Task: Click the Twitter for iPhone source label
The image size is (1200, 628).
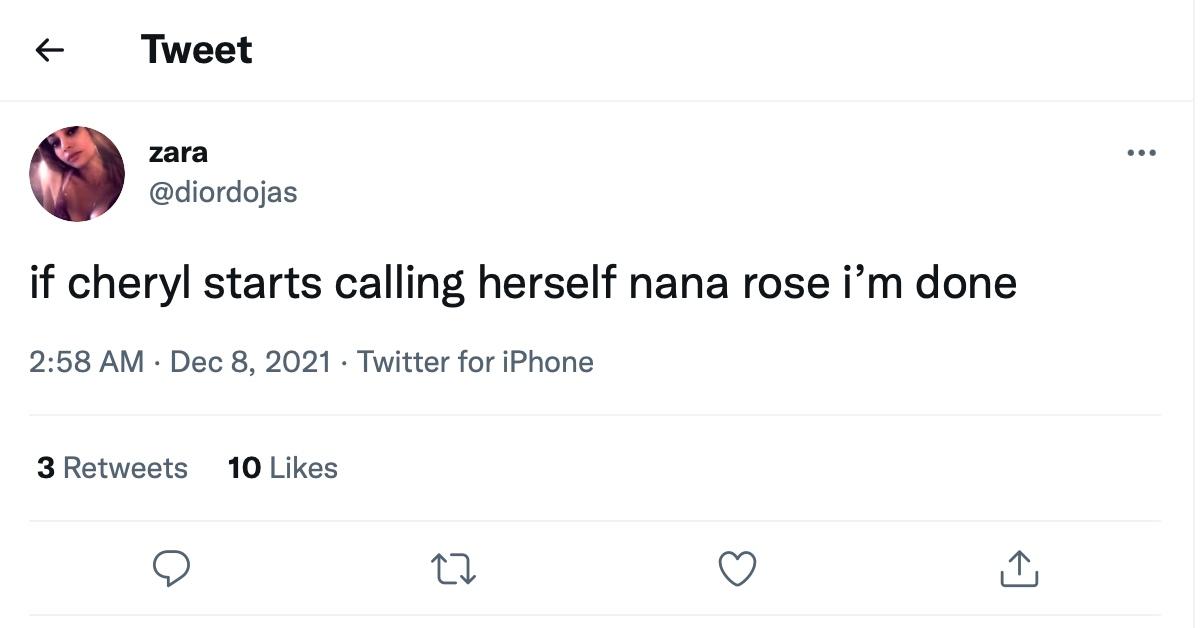Action: tap(477, 362)
